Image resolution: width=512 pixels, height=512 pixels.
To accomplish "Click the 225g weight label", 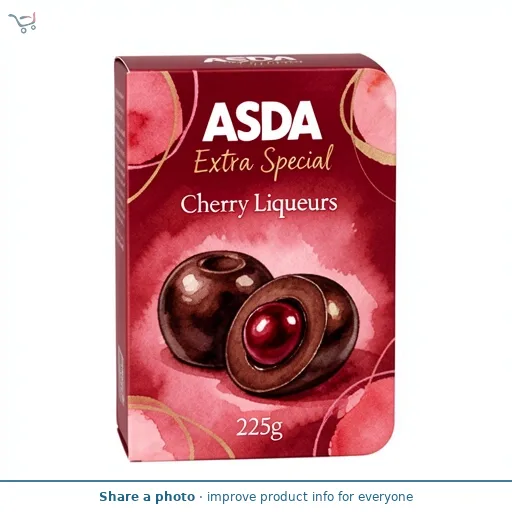I will (x=259, y=428).
